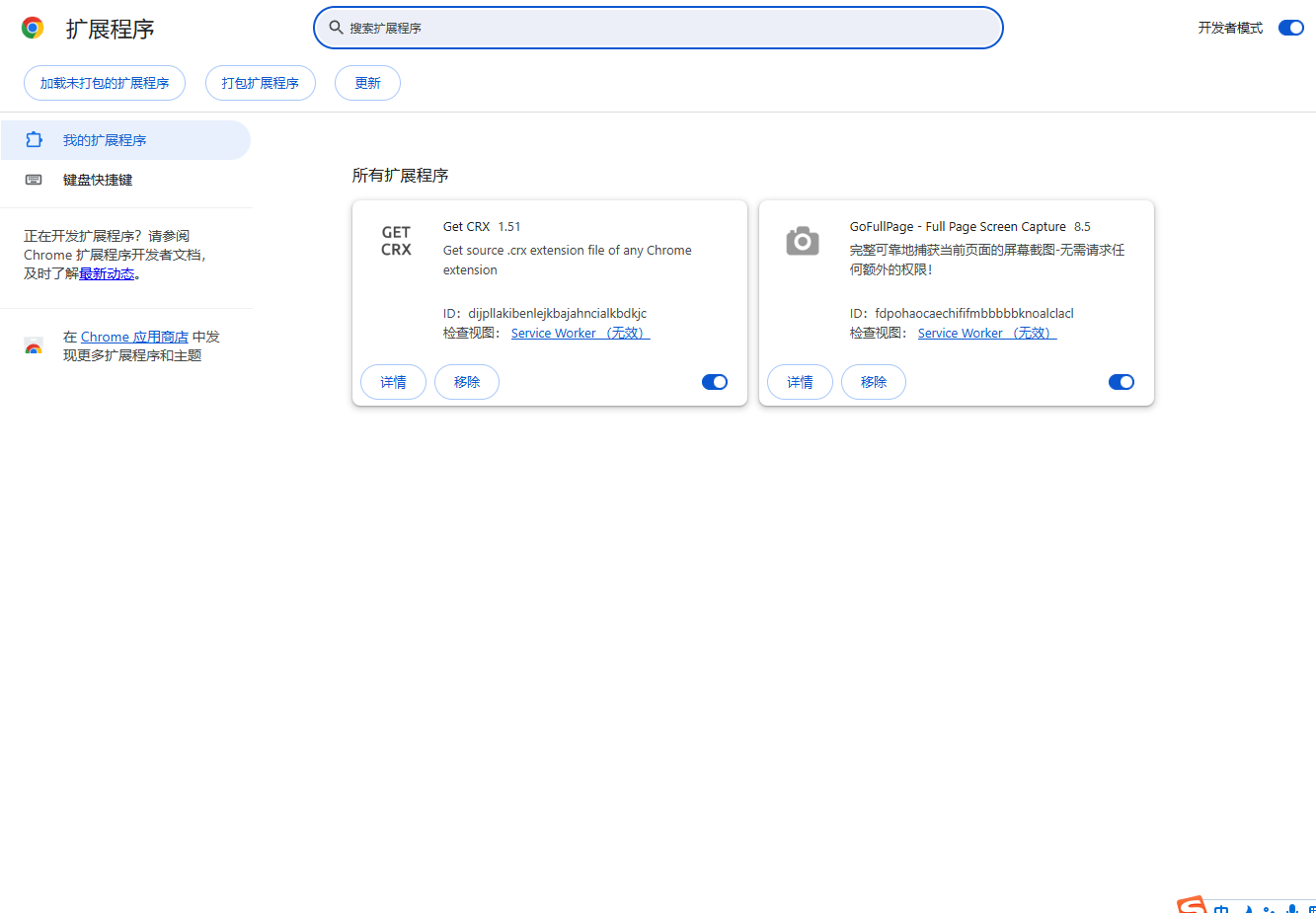
Task: Focus the 搜索扩展程序 search field
Action: point(671,28)
